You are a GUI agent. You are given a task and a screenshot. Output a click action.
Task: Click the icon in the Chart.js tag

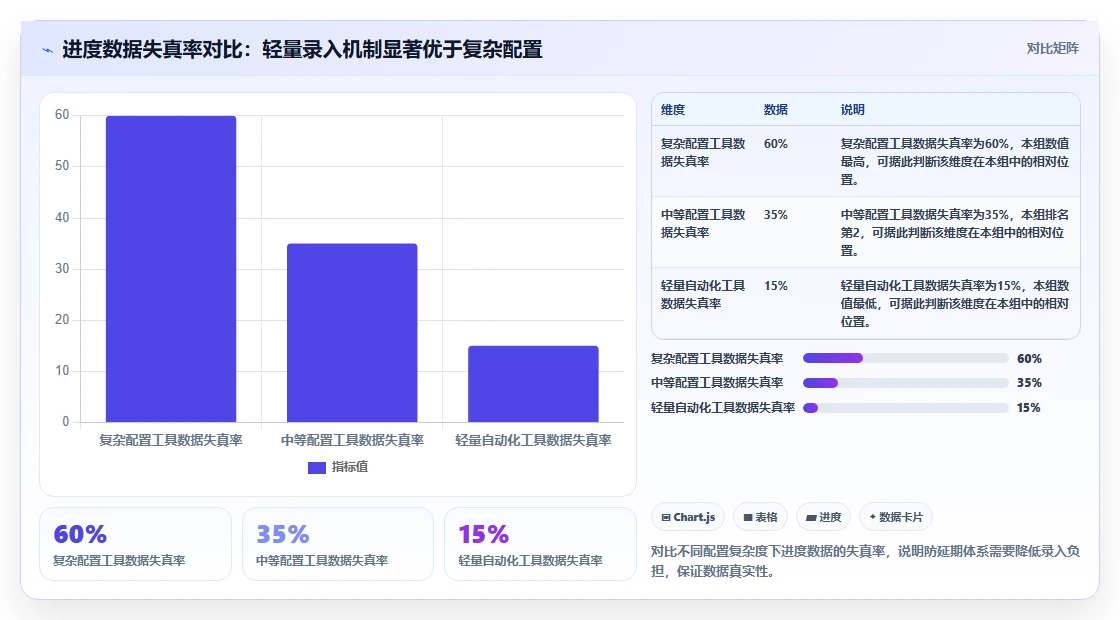[666, 518]
